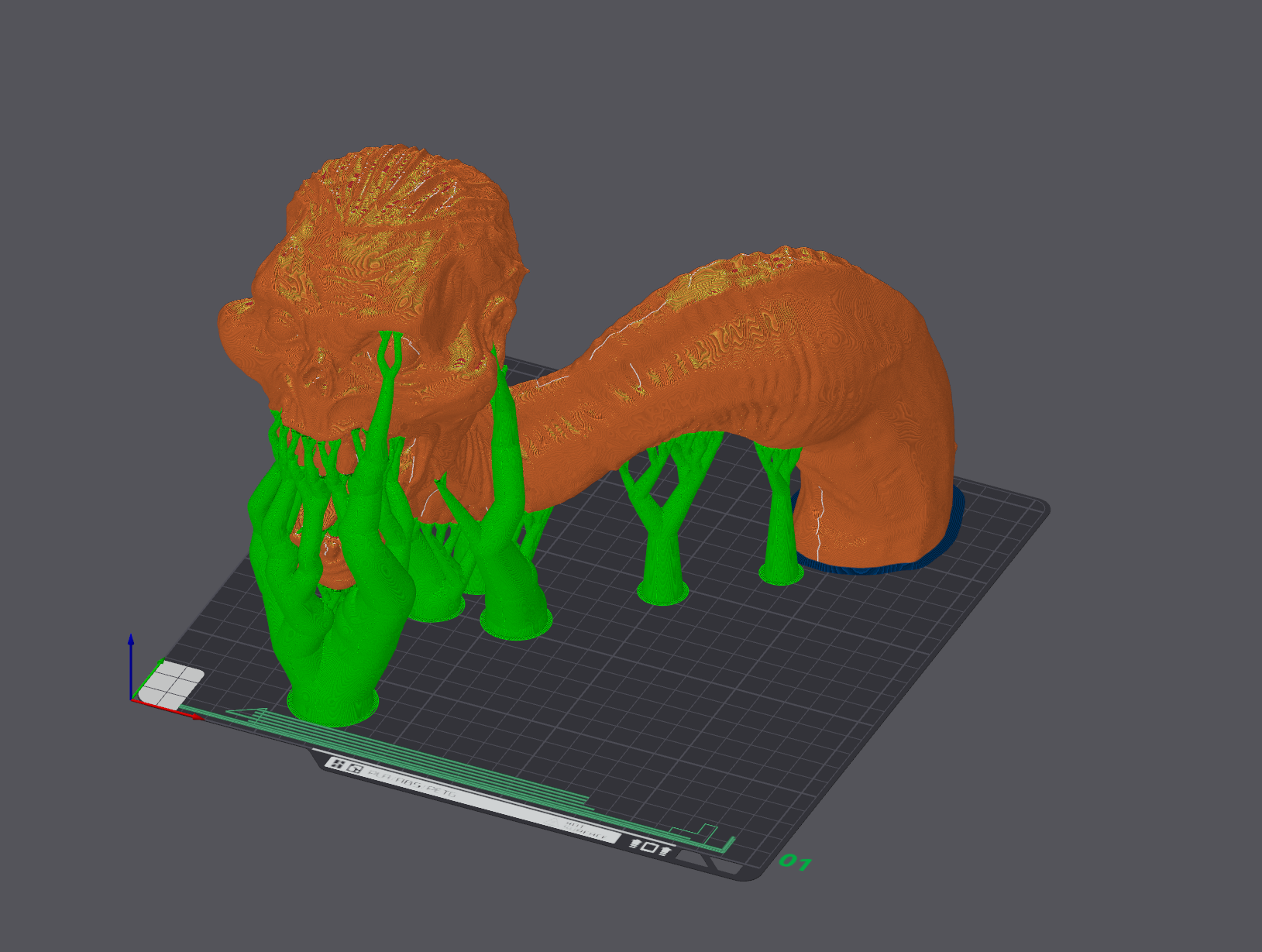Click the PLA/ABS/PETG bed label text

[411, 783]
